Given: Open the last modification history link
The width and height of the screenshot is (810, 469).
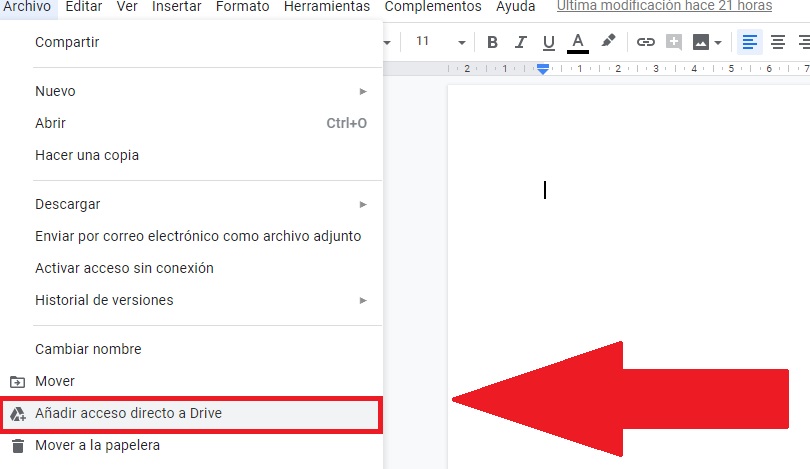Looking at the screenshot, I should tap(664, 7).
